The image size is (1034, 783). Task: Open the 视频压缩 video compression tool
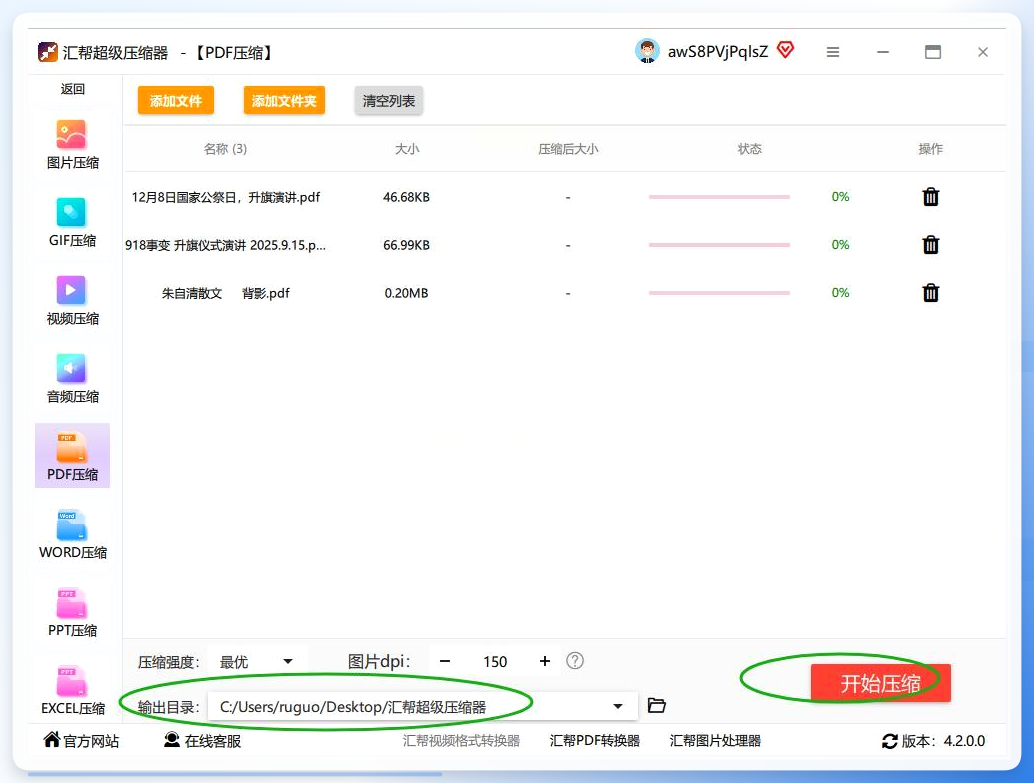click(72, 300)
